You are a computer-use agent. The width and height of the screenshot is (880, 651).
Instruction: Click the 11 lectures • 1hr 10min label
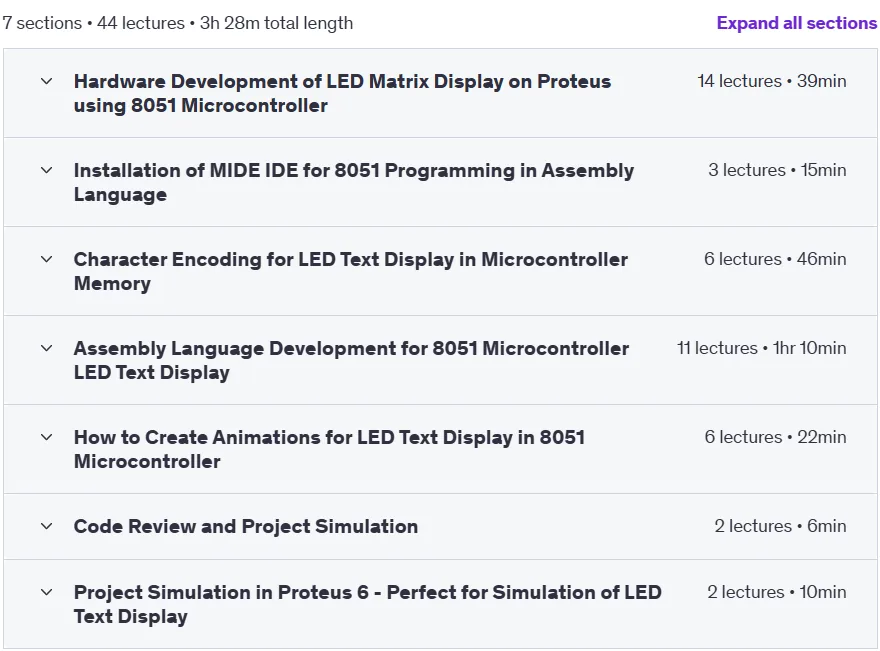tap(762, 348)
